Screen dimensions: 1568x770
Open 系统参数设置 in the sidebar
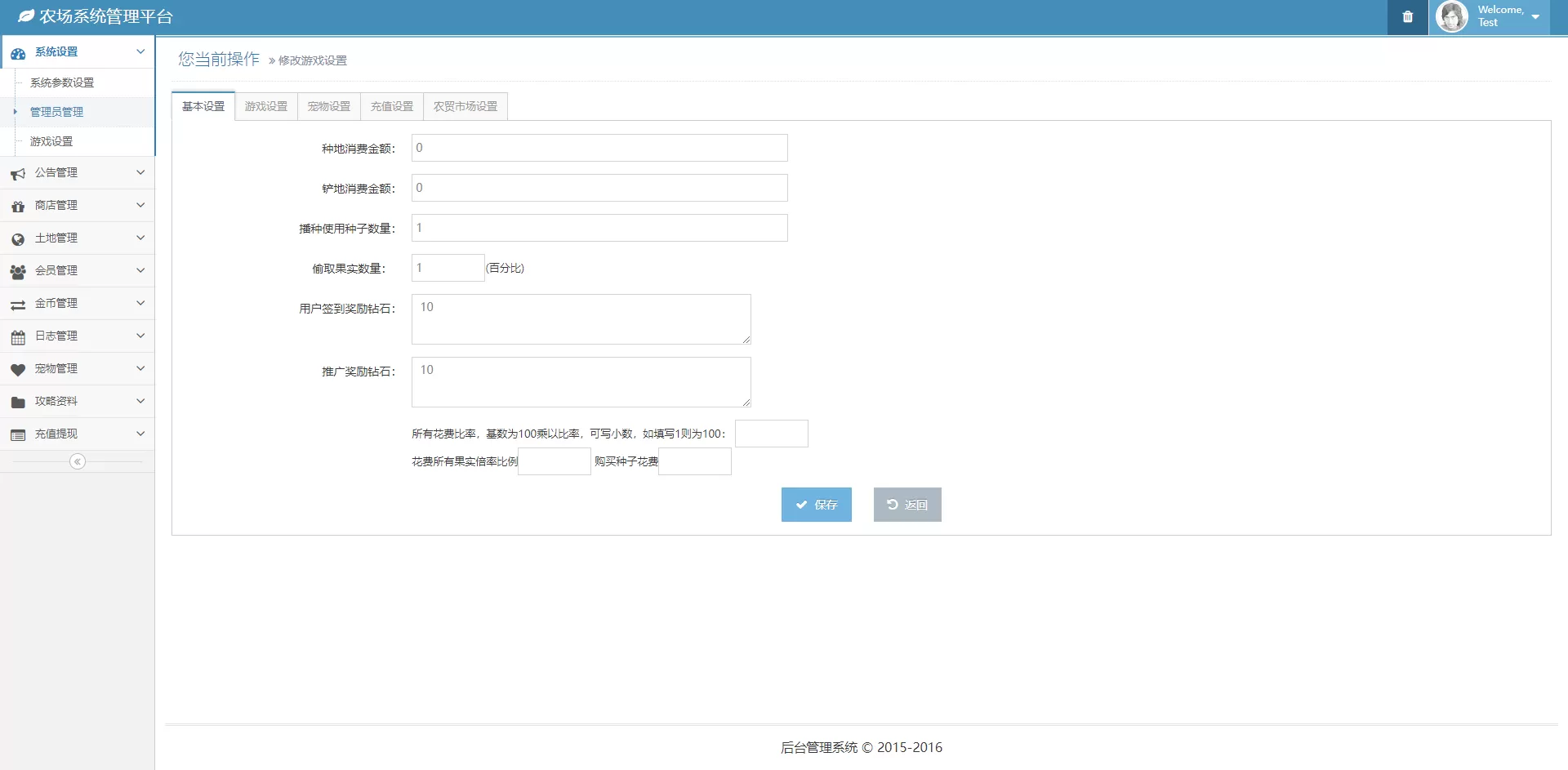(62, 83)
